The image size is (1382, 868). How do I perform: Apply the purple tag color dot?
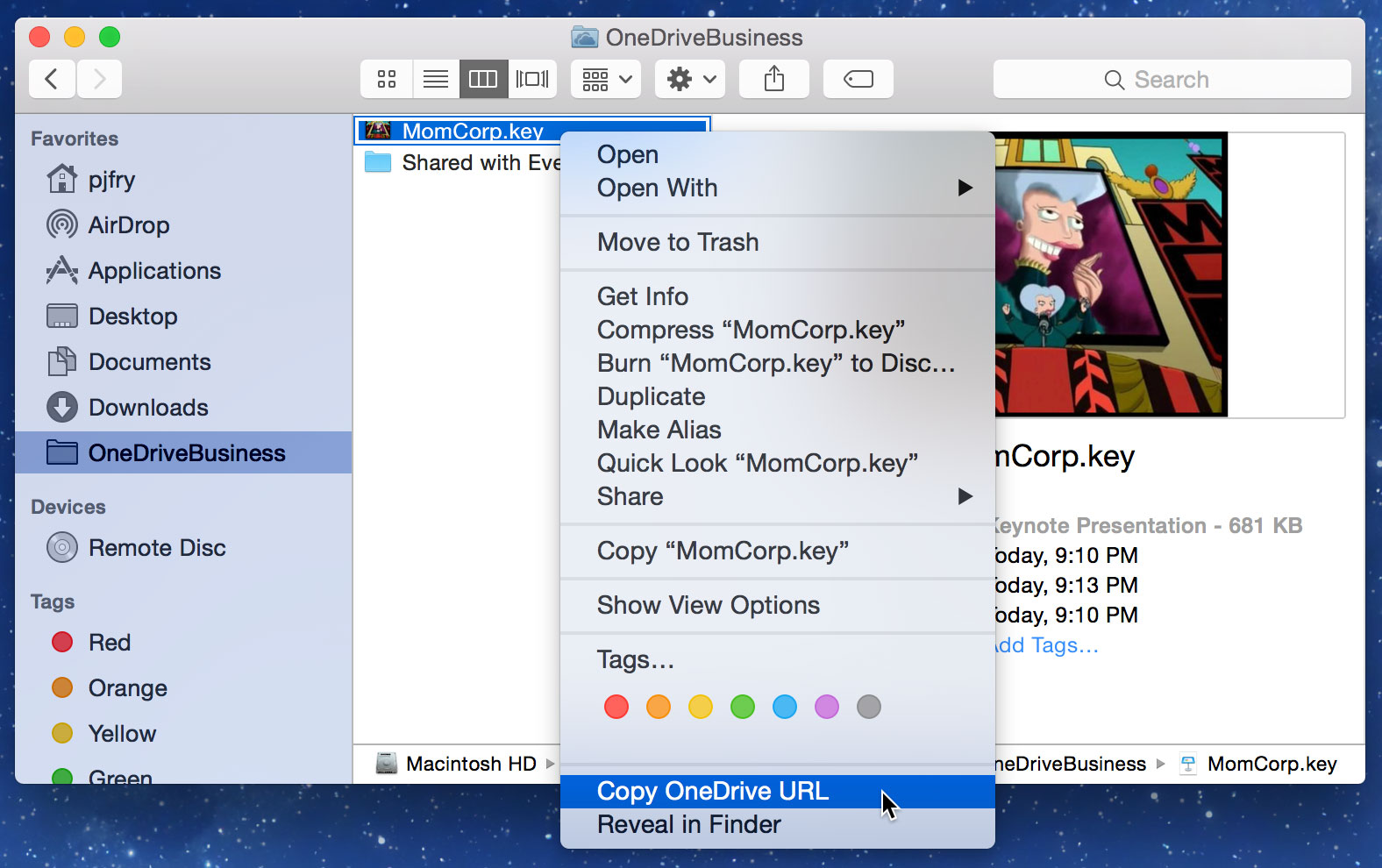pyautogui.click(x=826, y=707)
